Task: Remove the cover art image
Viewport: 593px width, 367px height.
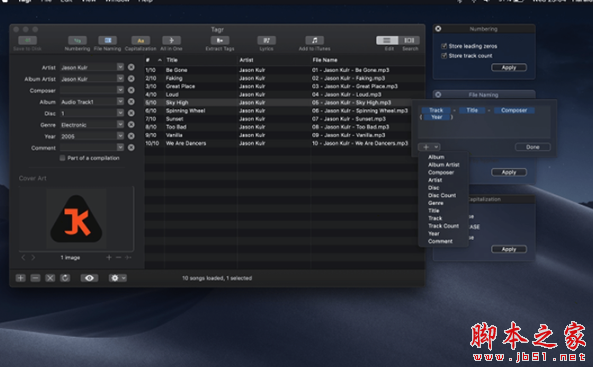Action: coord(118,257)
